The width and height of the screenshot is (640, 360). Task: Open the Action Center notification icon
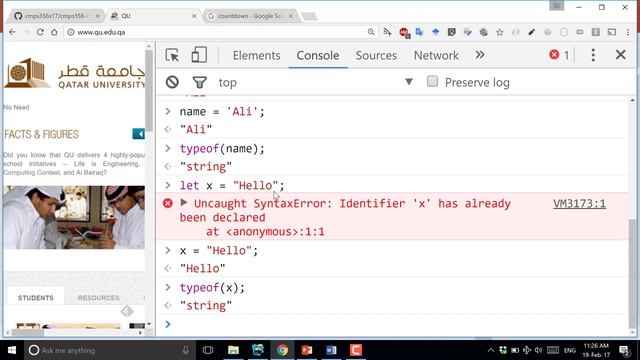click(x=624, y=350)
